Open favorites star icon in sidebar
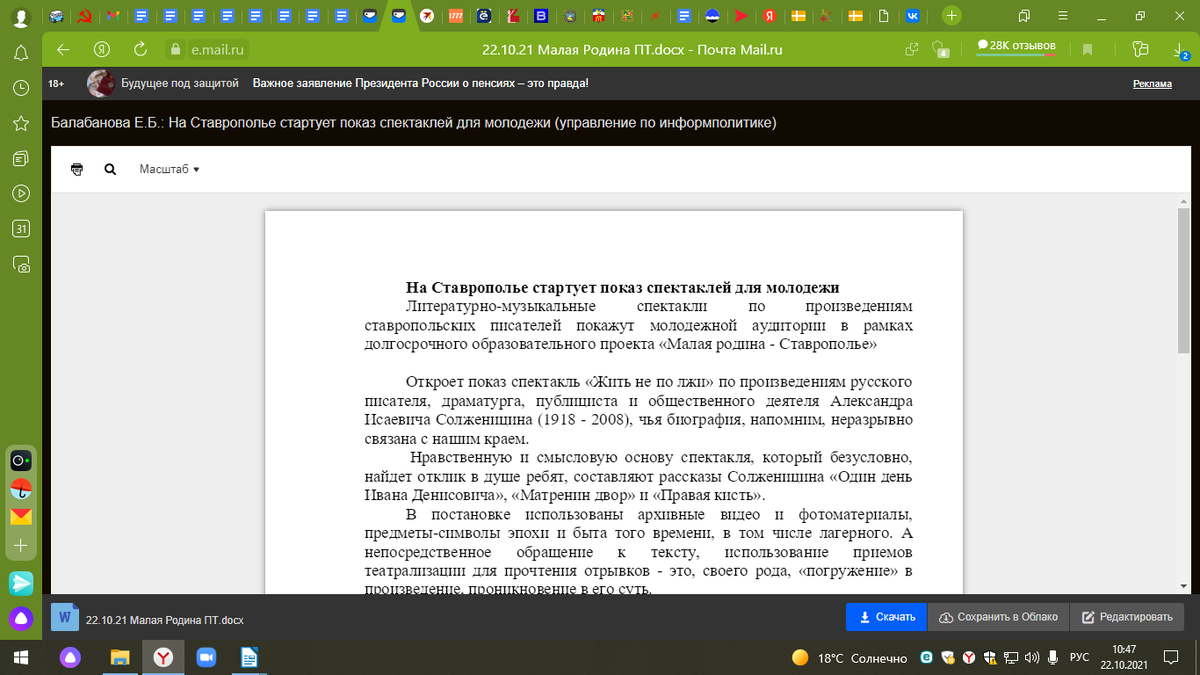The height and width of the screenshot is (675, 1200). coord(20,123)
